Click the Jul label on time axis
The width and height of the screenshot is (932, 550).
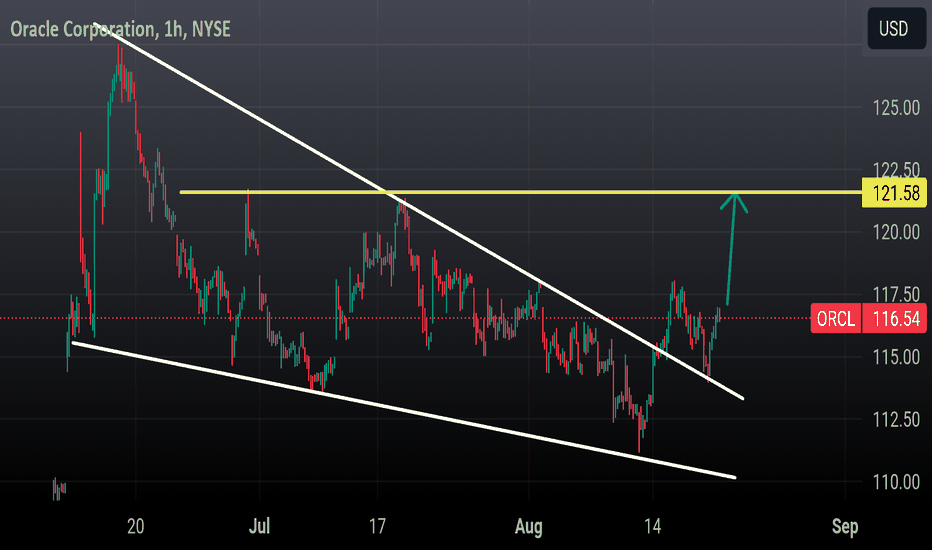[259, 526]
